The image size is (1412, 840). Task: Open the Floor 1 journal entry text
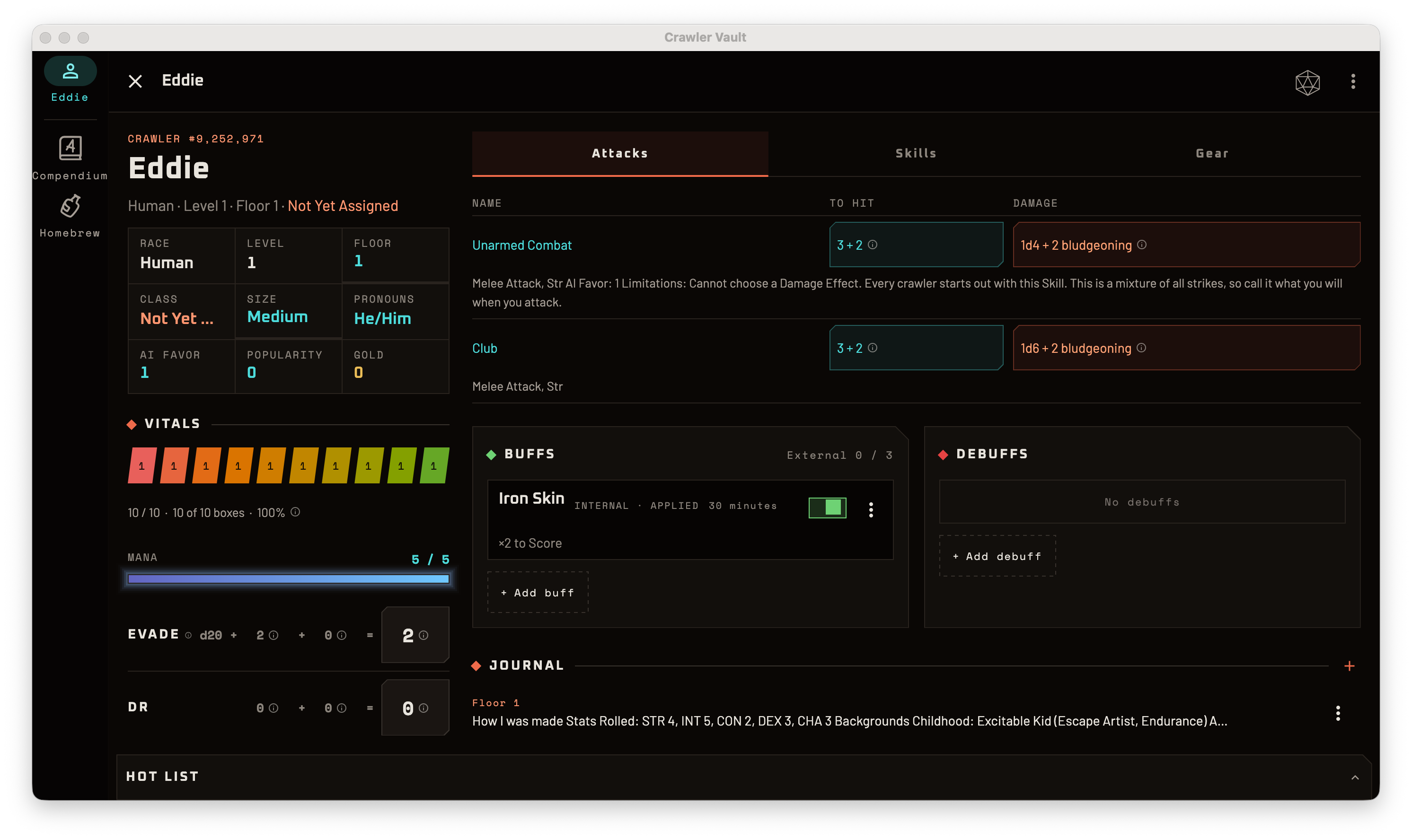(849, 720)
